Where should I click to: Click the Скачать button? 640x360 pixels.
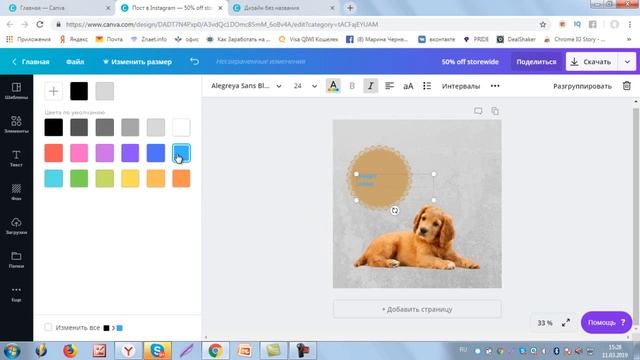click(591, 62)
